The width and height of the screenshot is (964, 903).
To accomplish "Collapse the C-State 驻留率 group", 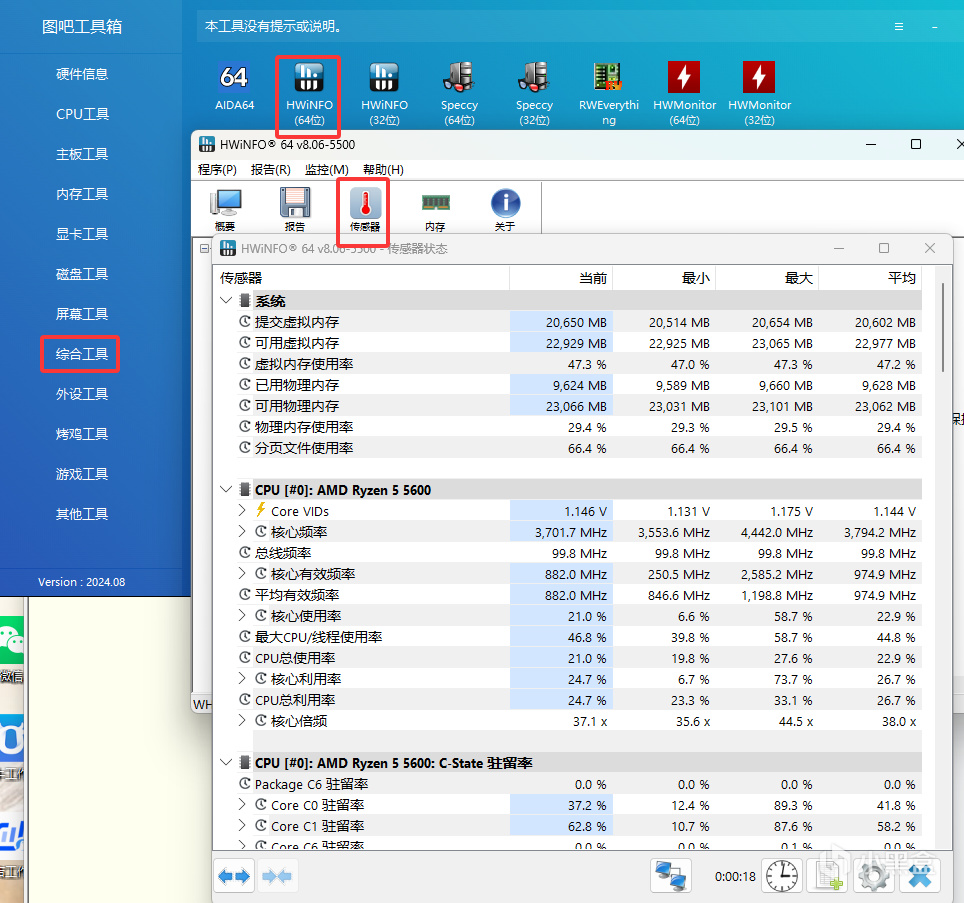I will [x=226, y=762].
